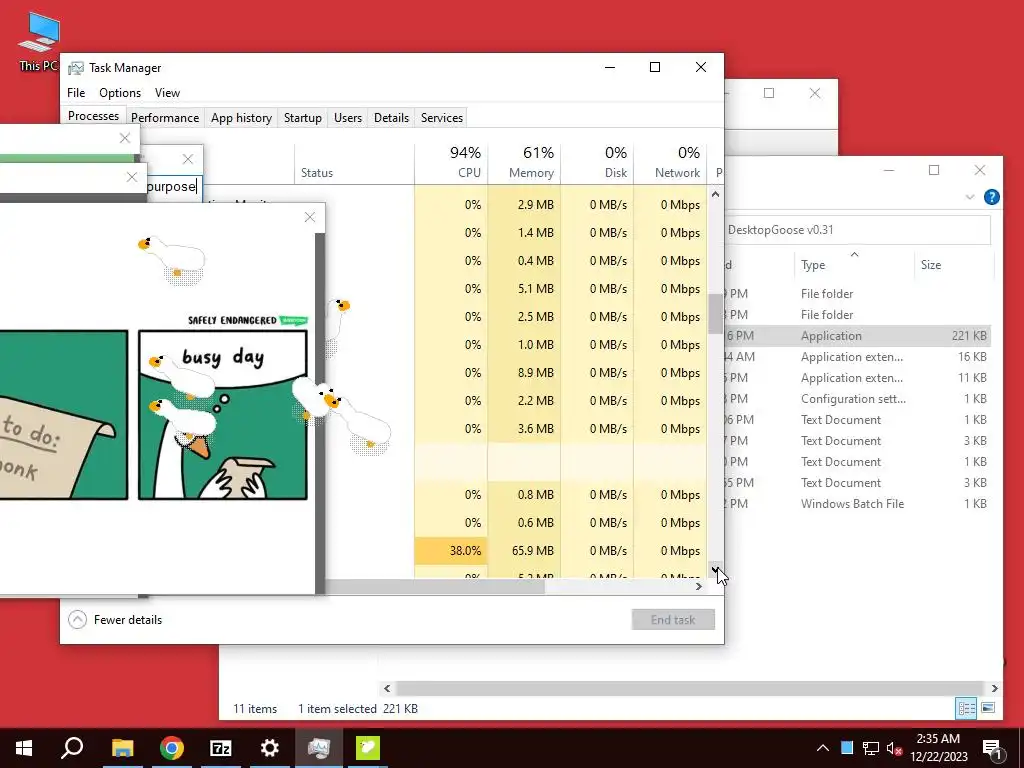The height and width of the screenshot is (768, 1024).
Task: Click the End task button
Action: click(x=673, y=619)
